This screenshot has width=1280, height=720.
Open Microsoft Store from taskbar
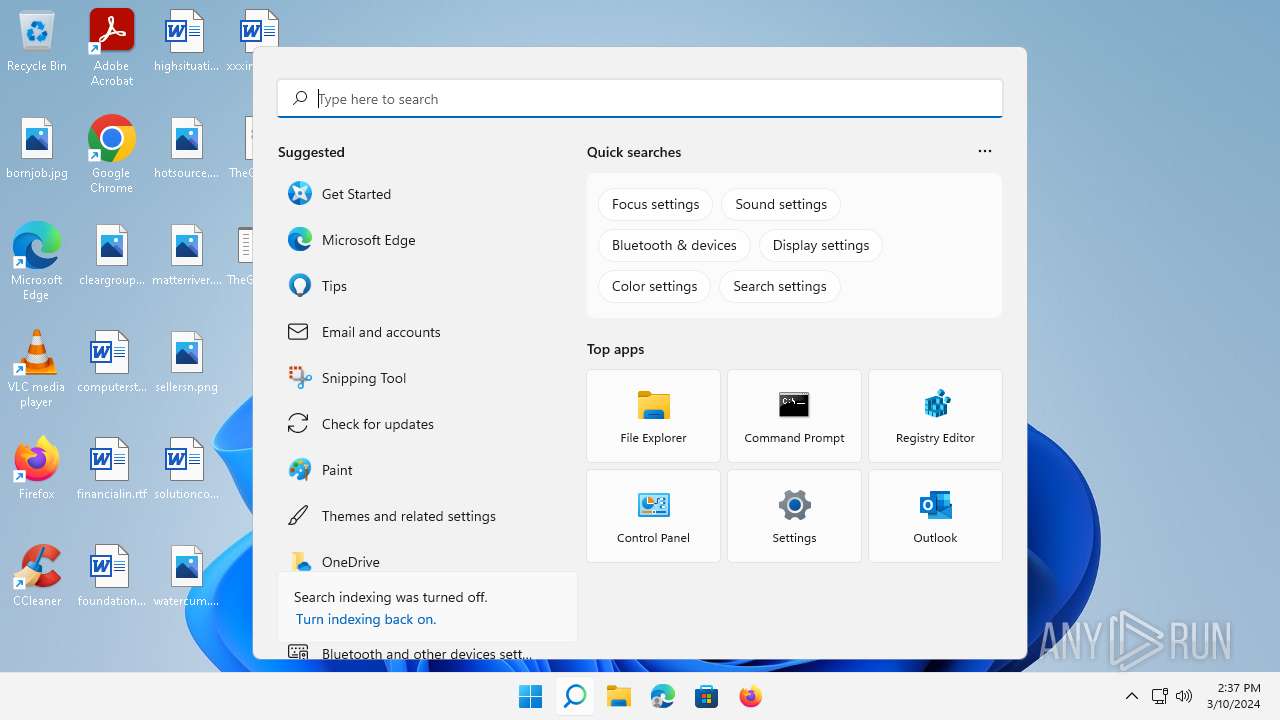point(706,696)
